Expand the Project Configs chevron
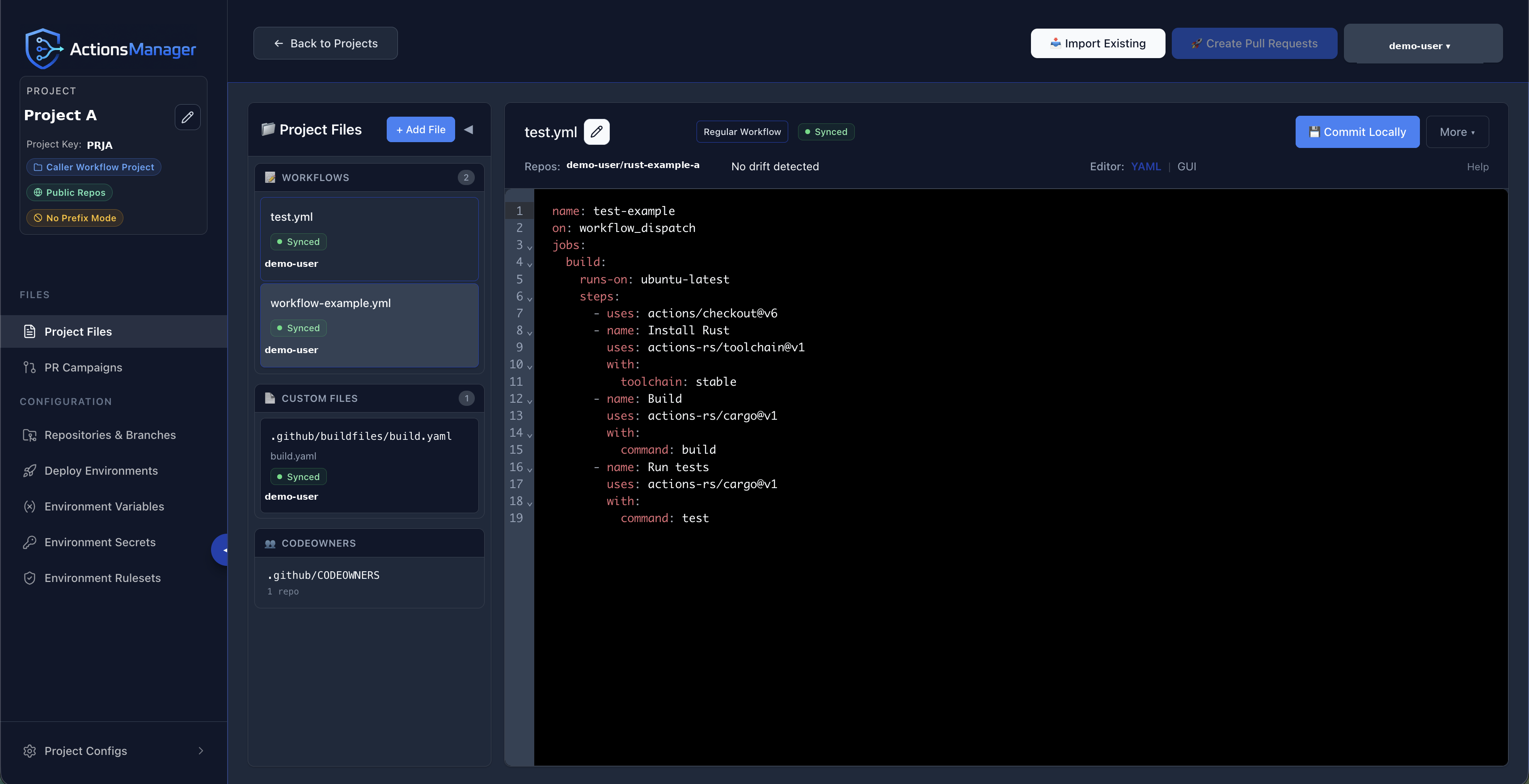 (201, 751)
